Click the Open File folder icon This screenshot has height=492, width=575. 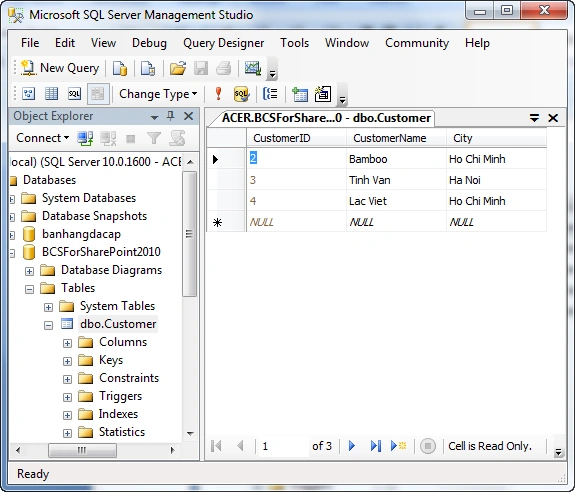point(178,68)
